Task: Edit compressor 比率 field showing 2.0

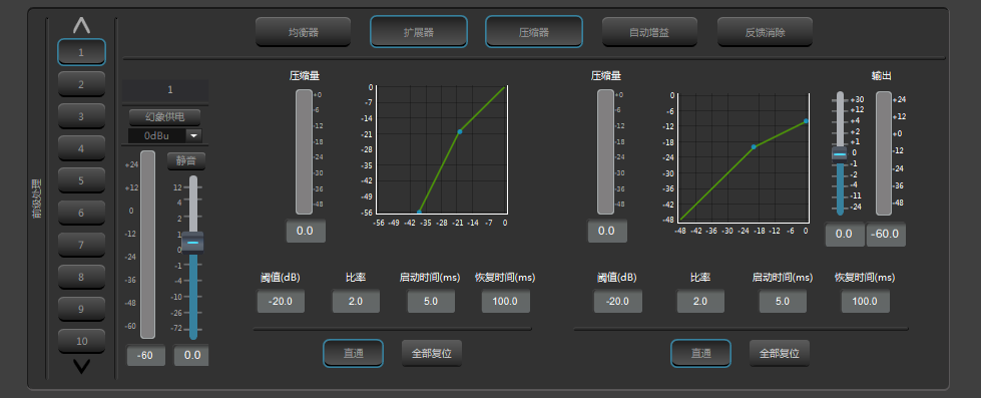Action: [x=700, y=302]
